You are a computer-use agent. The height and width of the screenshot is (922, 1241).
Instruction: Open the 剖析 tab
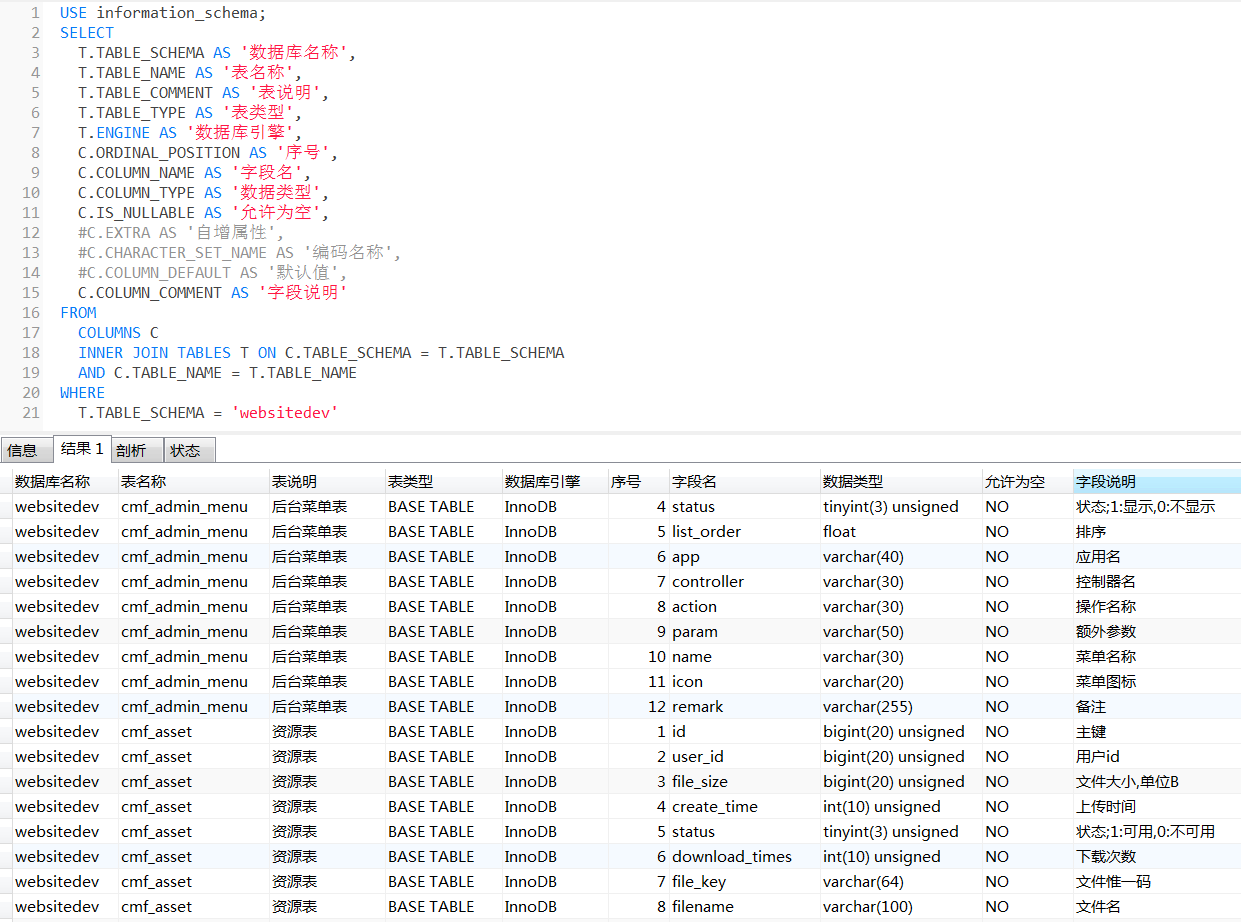click(x=135, y=451)
